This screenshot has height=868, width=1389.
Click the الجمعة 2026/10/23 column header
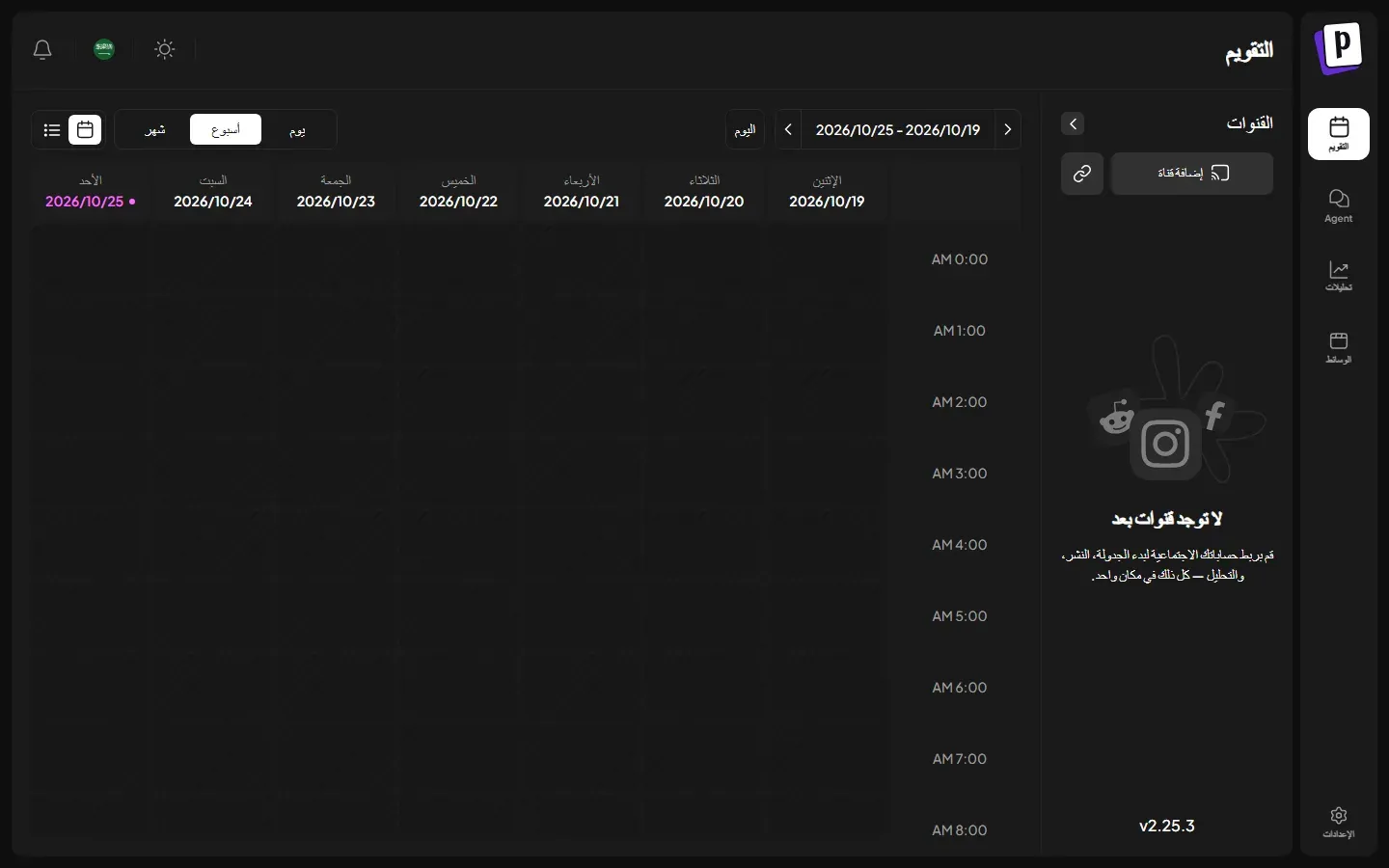click(x=336, y=192)
